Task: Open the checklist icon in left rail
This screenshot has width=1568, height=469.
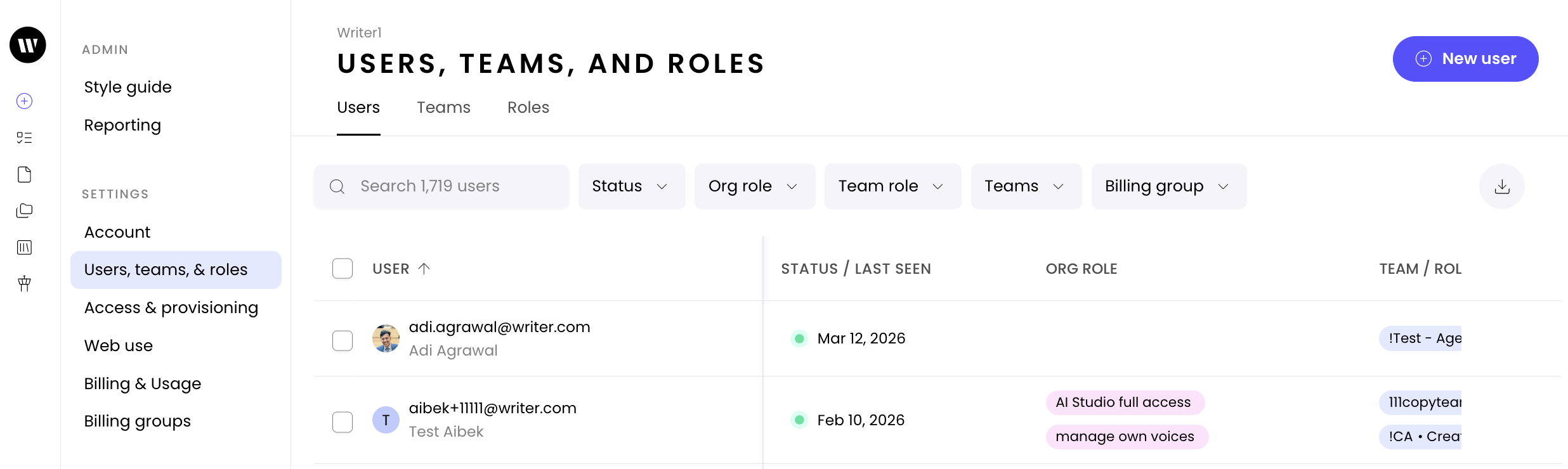Action: 25,138
